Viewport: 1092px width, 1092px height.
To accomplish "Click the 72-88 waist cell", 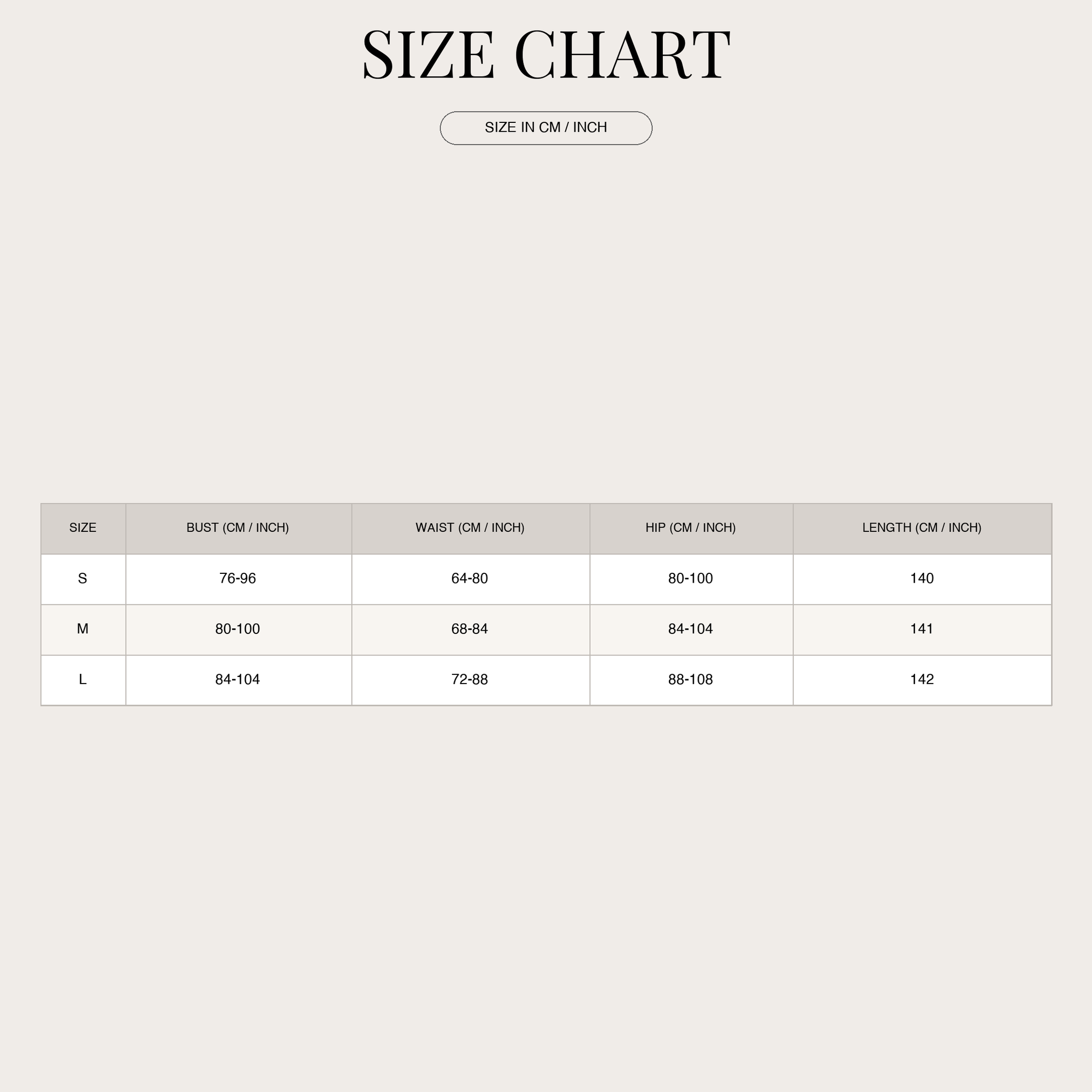I will point(470,679).
